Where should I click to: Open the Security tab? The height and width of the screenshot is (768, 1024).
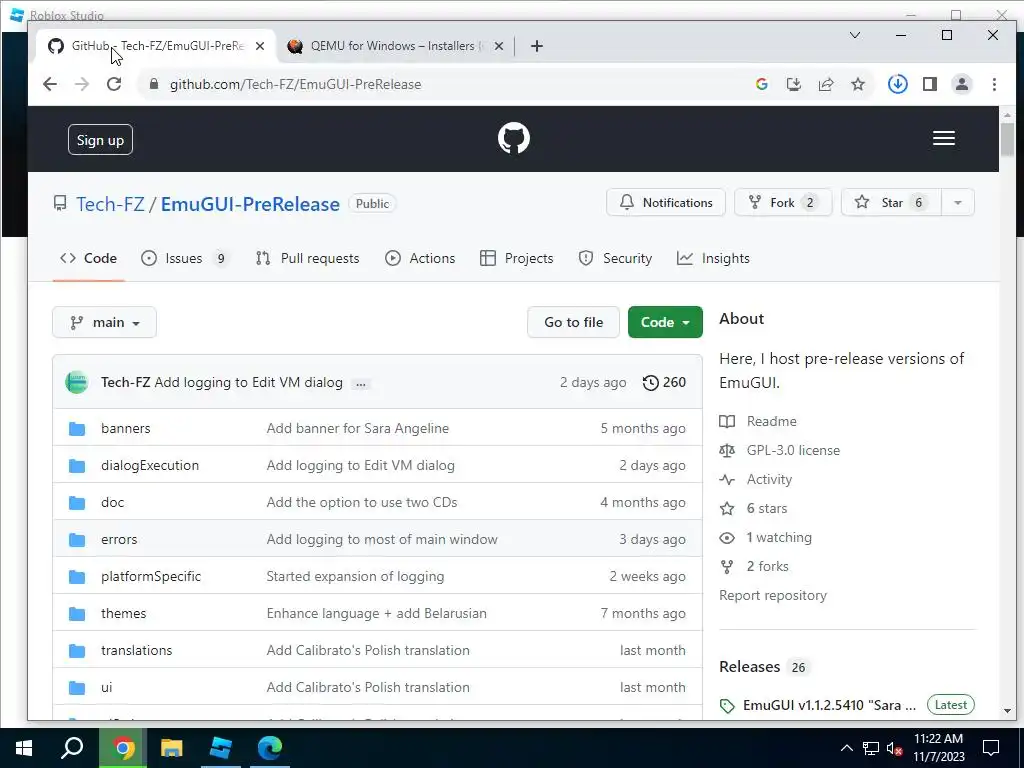click(615, 259)
